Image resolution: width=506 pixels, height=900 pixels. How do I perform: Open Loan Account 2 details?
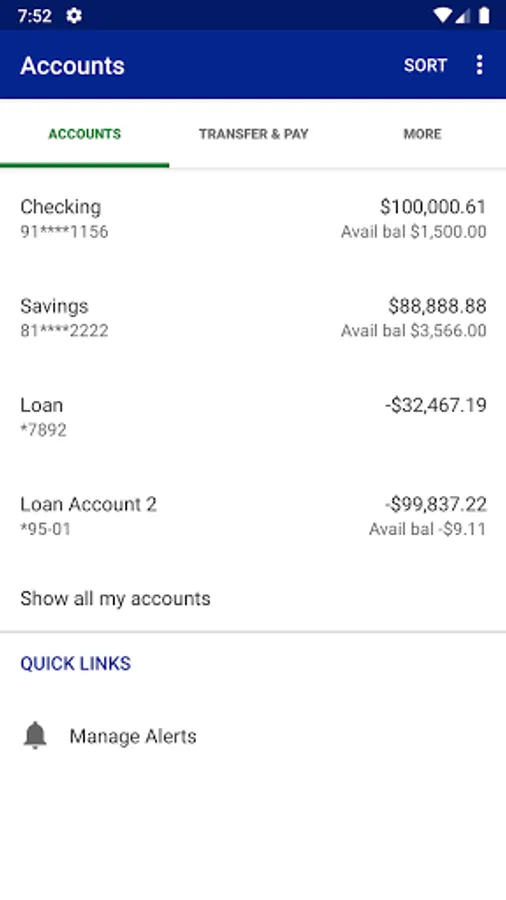click(x=253, y=515)
